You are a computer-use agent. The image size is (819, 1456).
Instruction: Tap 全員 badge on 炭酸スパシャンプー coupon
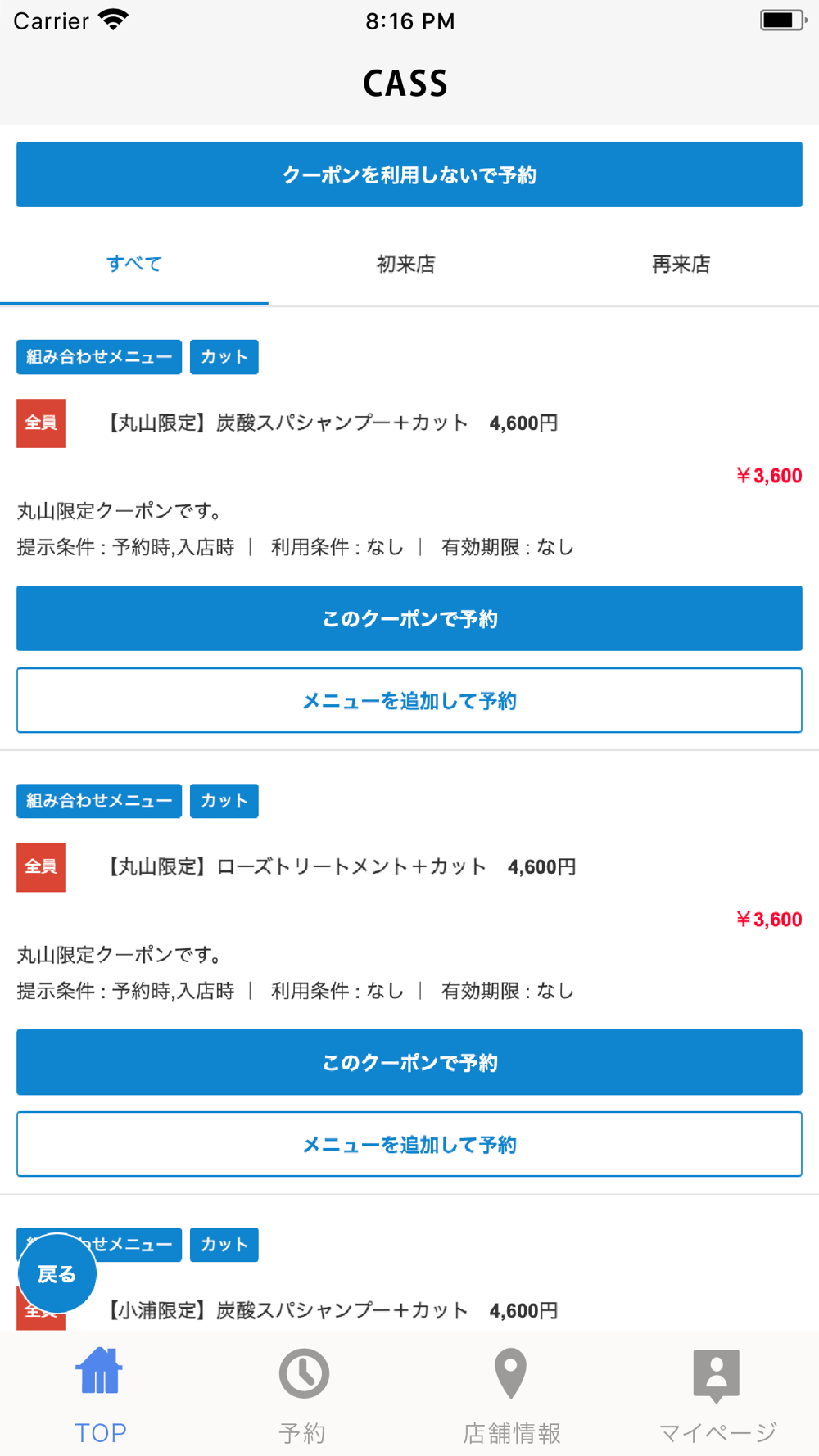pyautogui.click(x=41, y=423)
